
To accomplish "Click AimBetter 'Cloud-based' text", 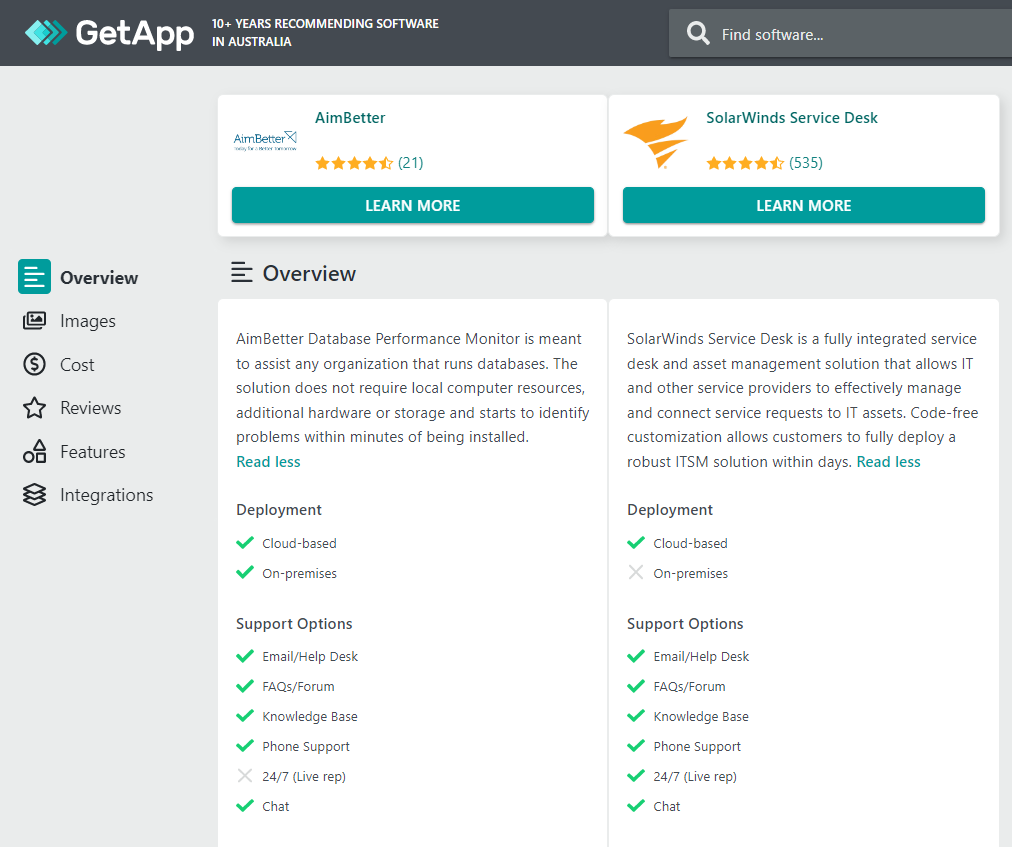I will pos(299,544).
